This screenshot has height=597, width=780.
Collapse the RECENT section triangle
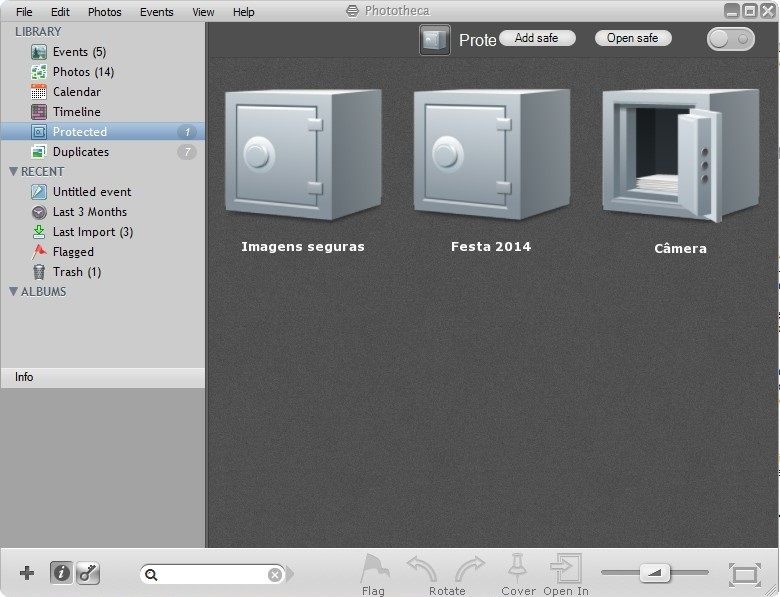coord(13,172)
